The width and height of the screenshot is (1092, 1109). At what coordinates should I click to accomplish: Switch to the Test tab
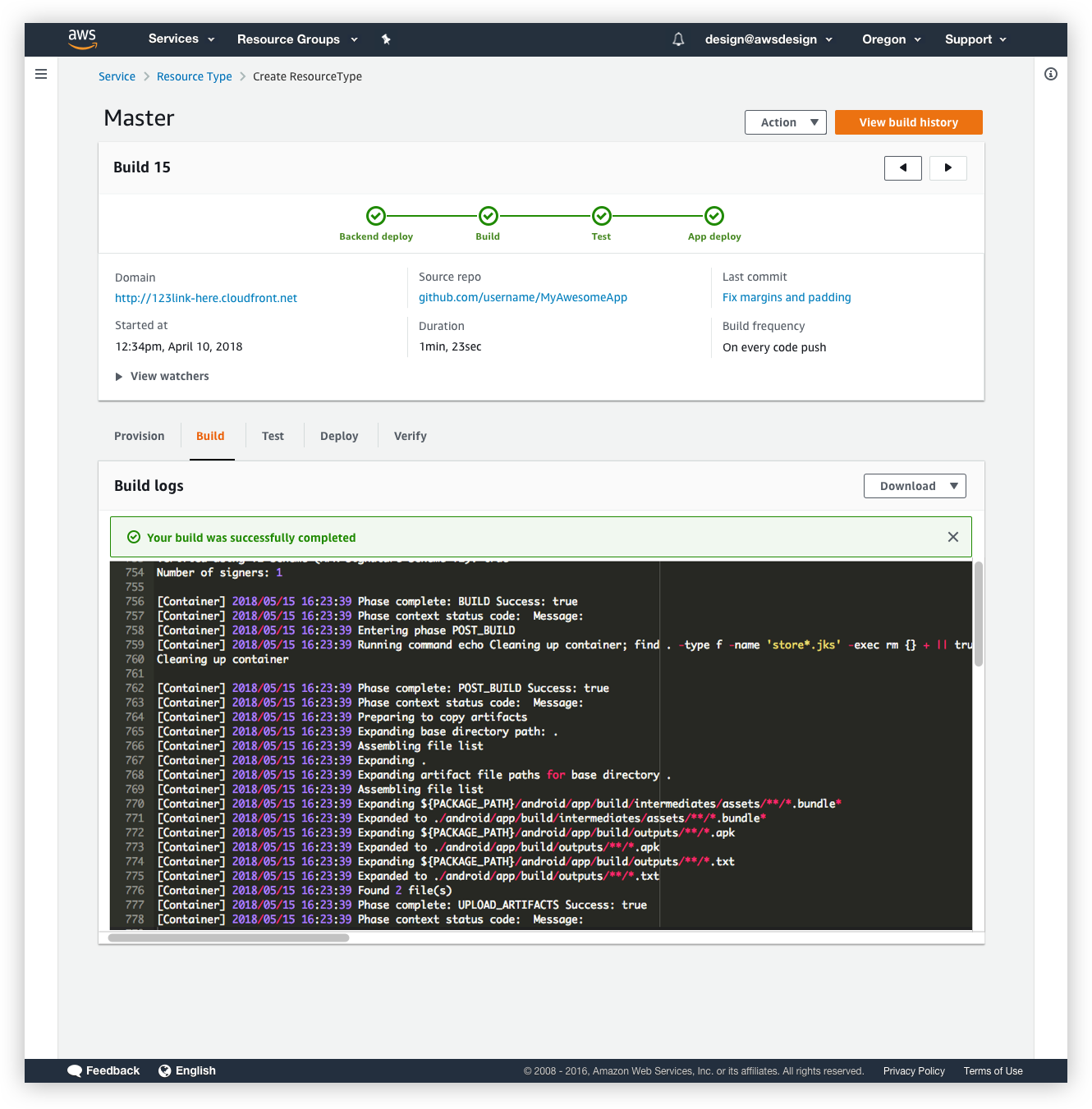pos(273,436)
